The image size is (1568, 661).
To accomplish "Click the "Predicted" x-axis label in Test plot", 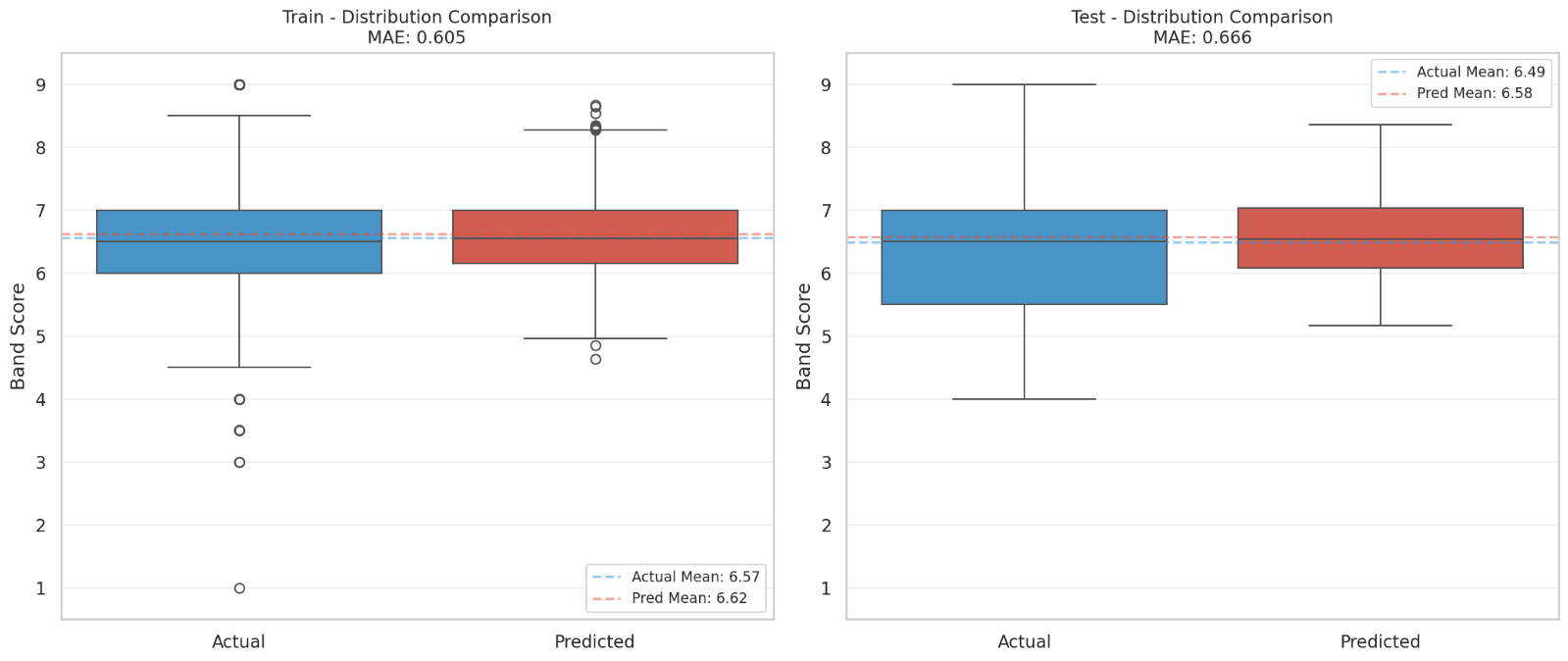I will (1380, 641).
